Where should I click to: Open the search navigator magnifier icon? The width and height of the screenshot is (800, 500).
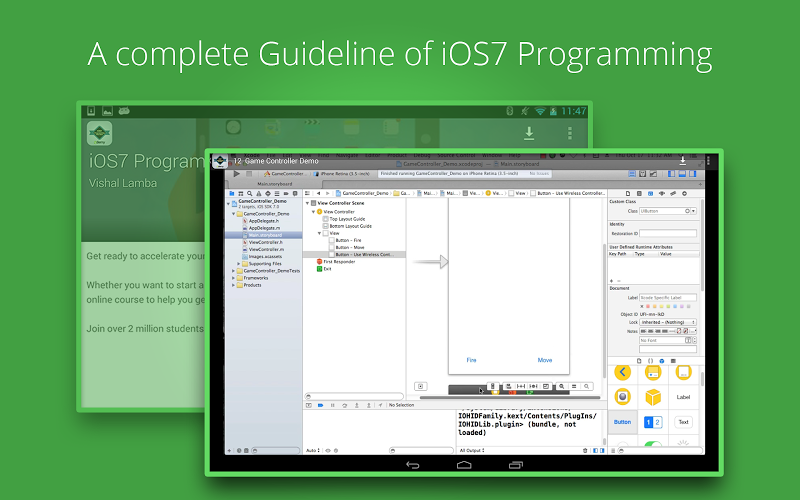point(249,193)
